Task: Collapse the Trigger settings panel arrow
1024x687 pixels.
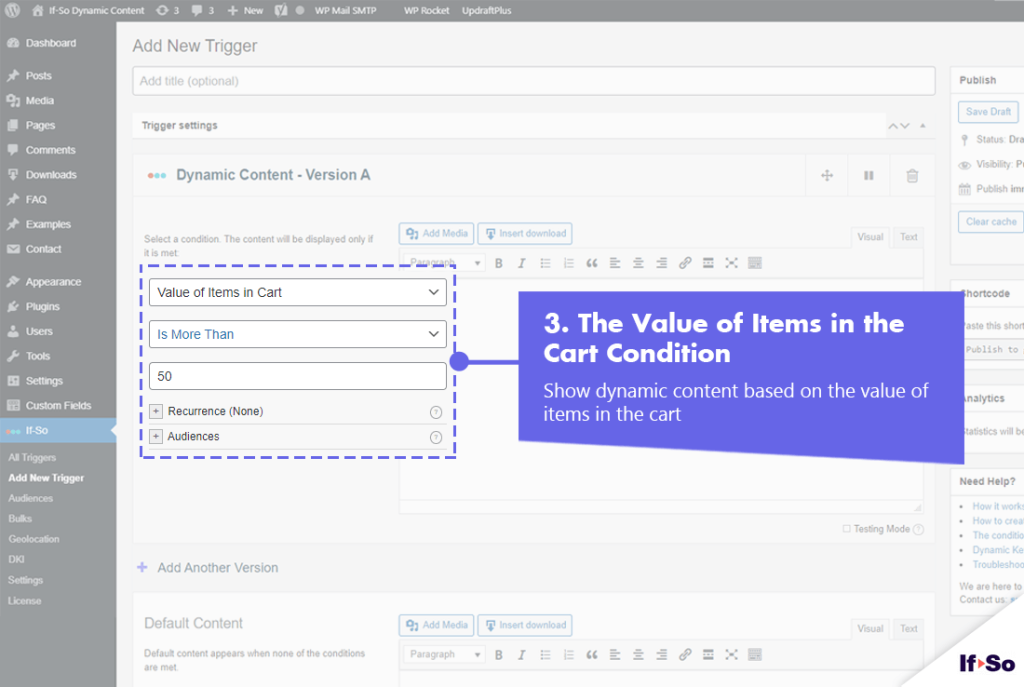Action: click(923, 125)
